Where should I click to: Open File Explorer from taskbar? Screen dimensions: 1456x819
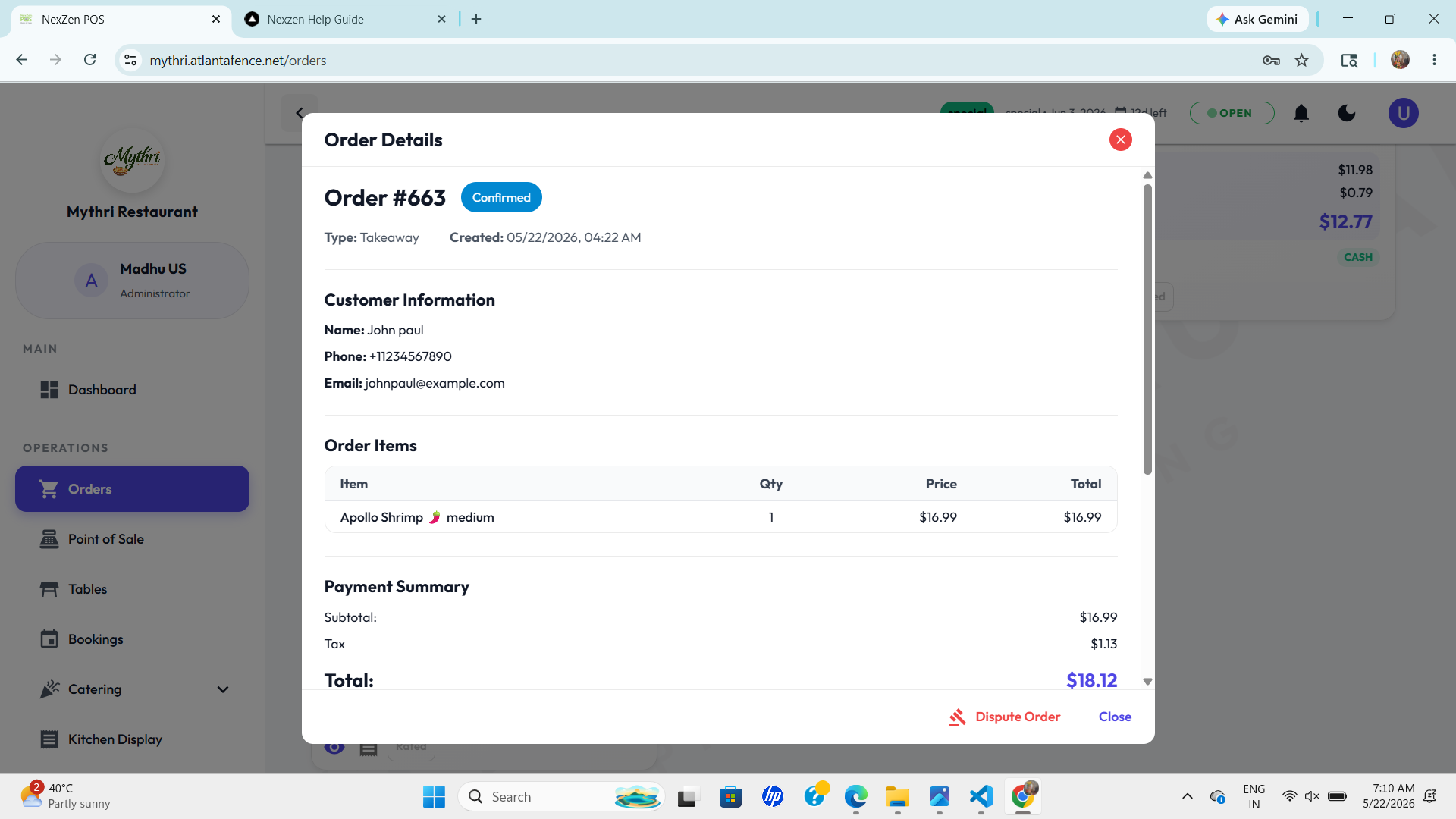tap(897, 796)
